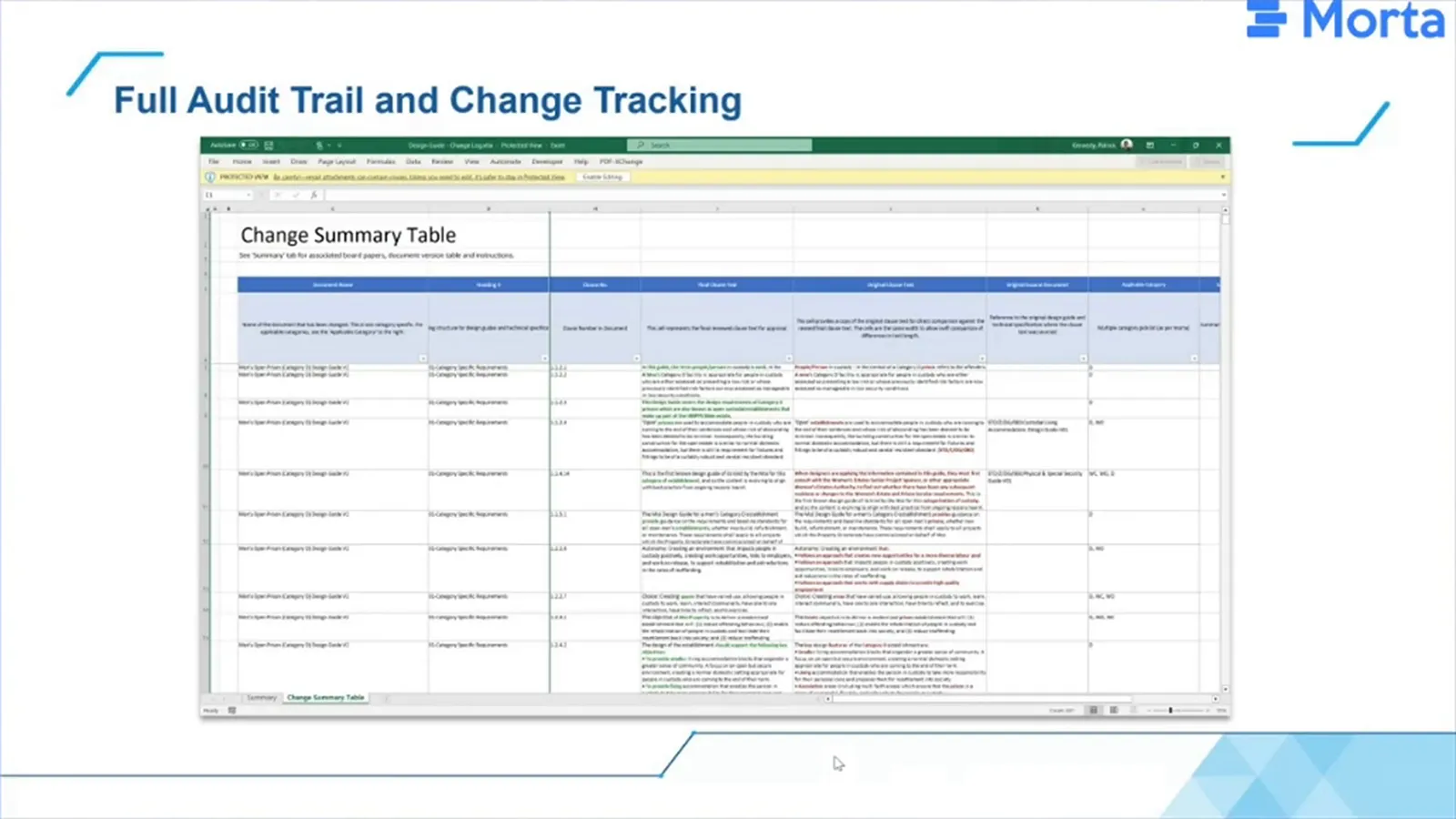Open the PDF-XChange ribbon tab
This screenshot has height=819, width=1456.
621,161
